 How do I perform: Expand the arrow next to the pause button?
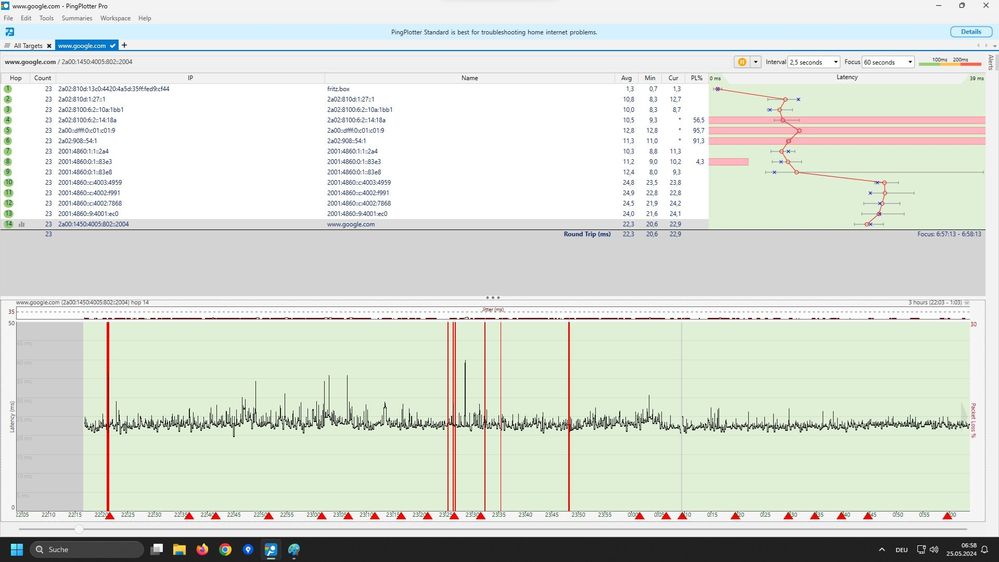(756, 62)
